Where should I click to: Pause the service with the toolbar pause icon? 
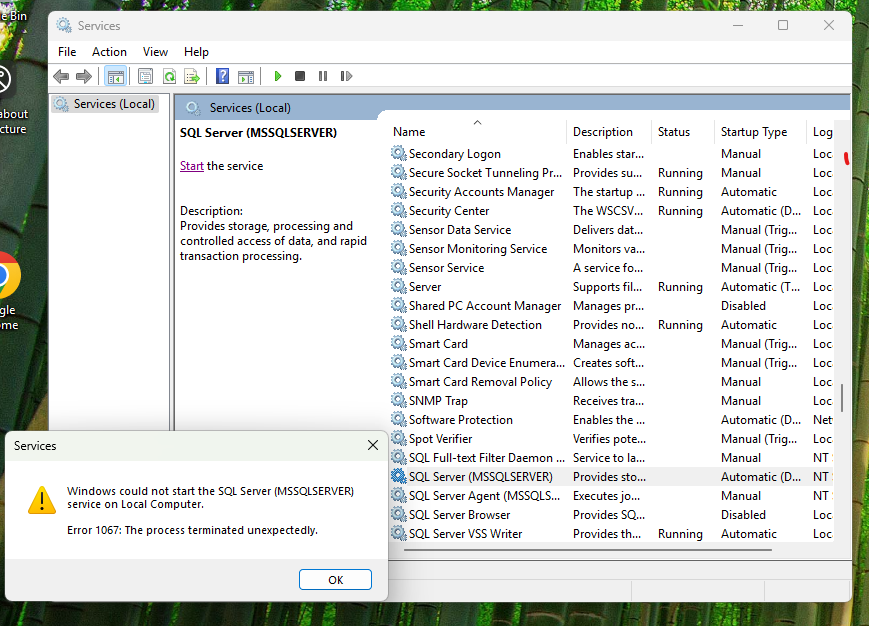(323, 76)
